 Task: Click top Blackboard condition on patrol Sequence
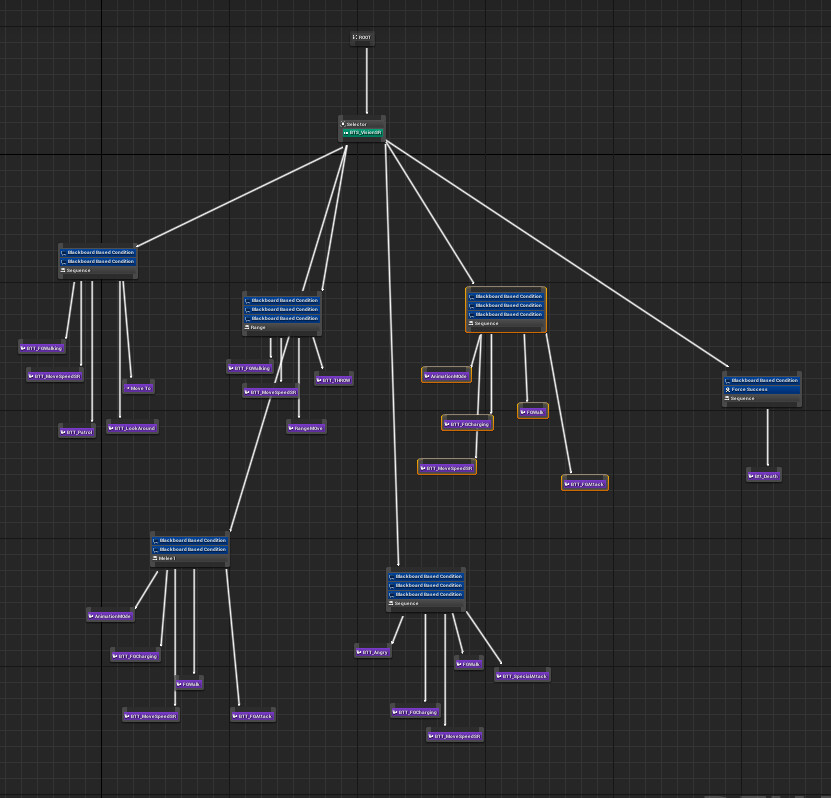pos(98,252)
